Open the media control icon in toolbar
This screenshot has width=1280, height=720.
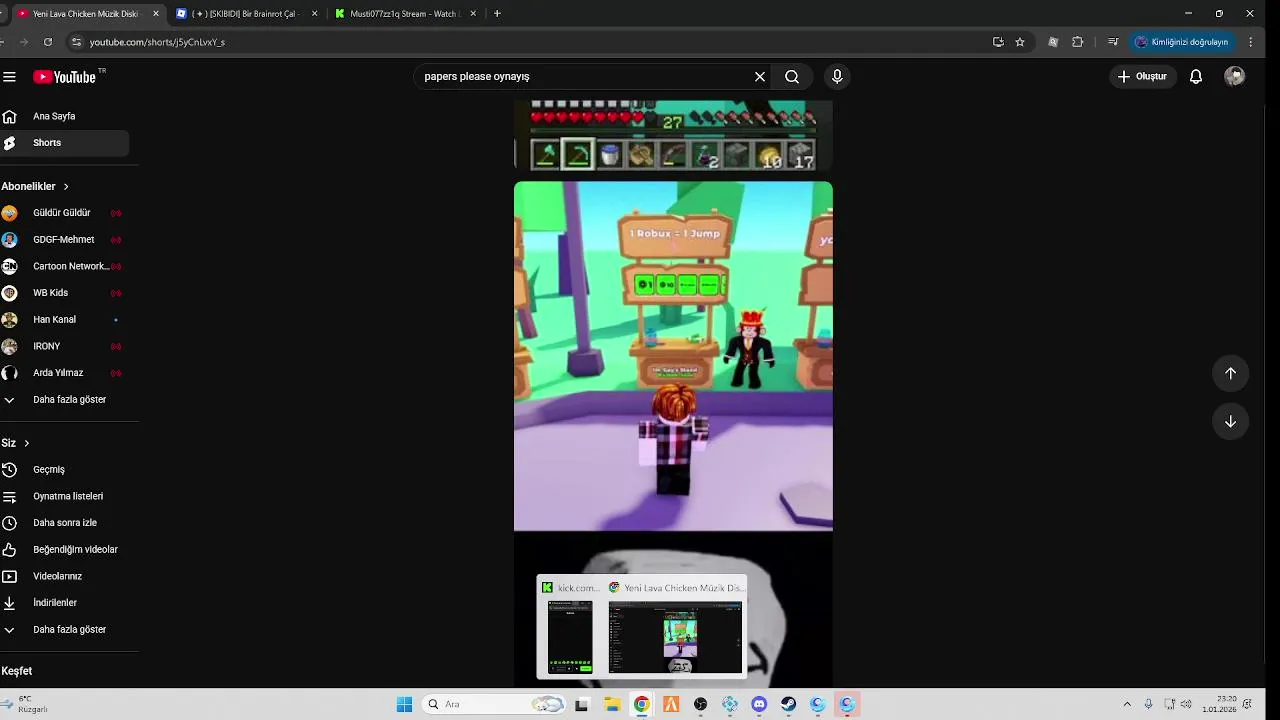[1113, 42]
